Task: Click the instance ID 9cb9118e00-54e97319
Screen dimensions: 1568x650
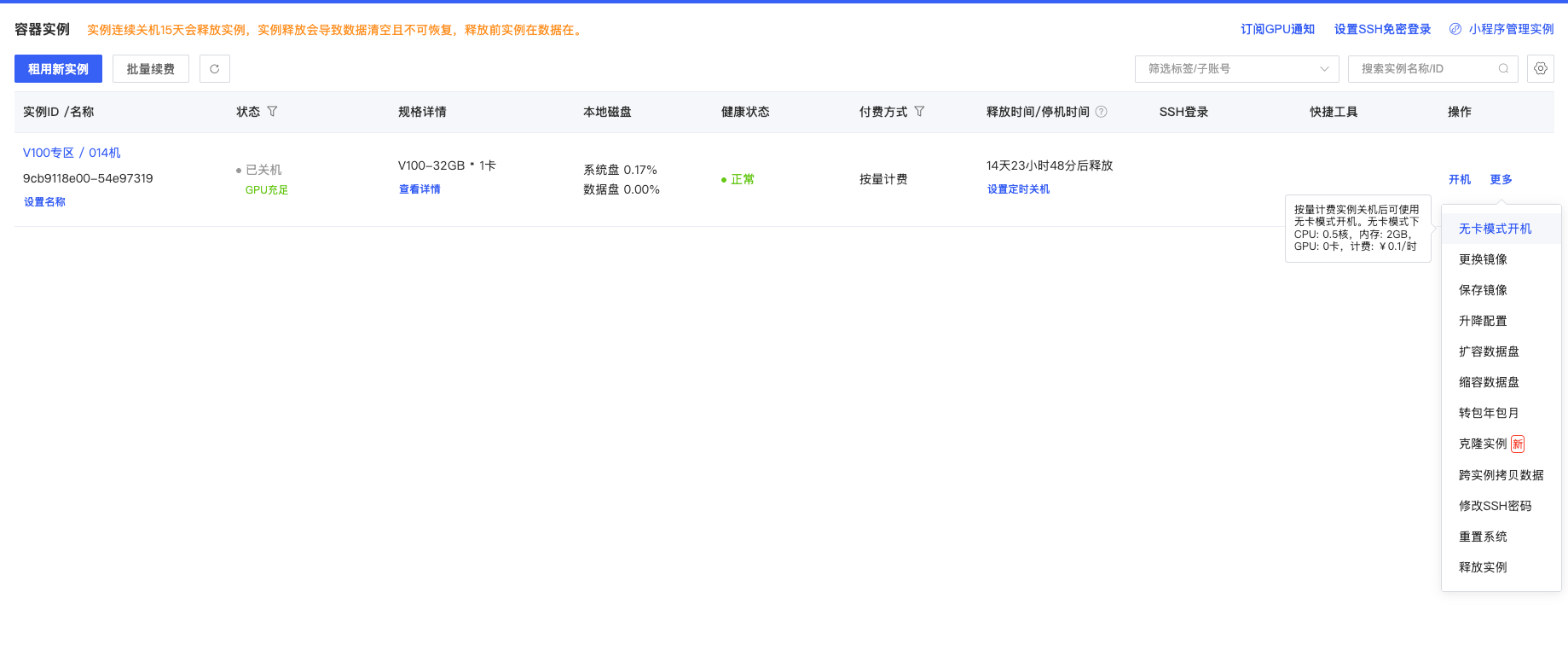Action: pyautogui.click(x=88, y=178)
